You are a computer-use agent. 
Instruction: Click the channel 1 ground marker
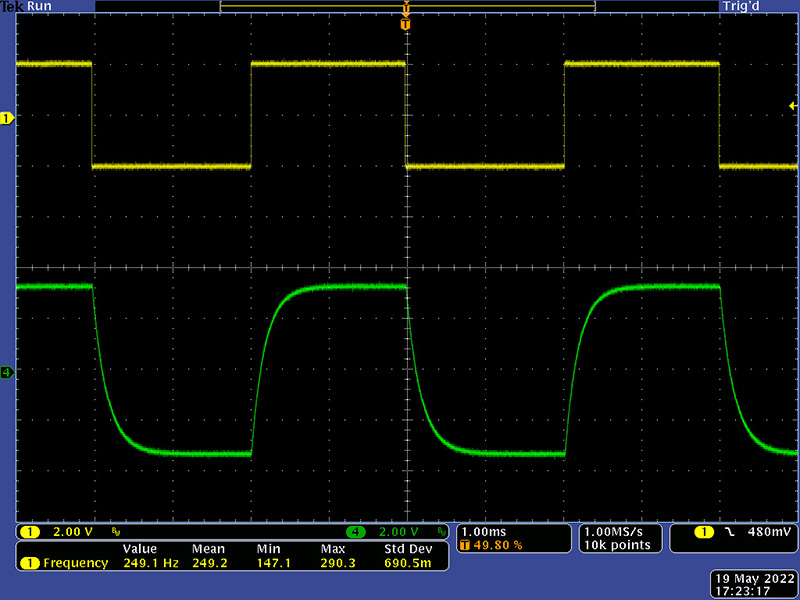6,119
